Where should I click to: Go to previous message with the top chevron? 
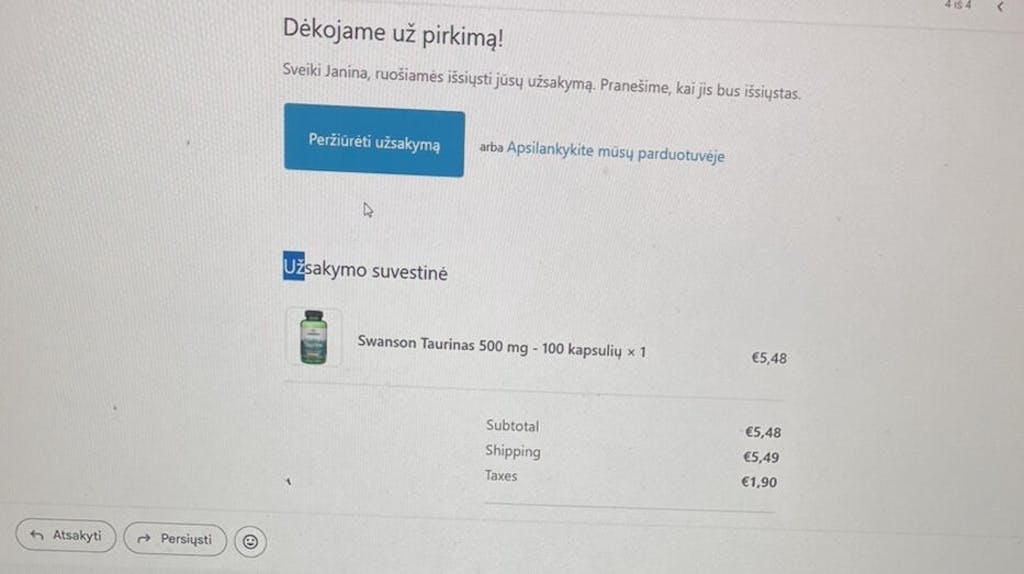coord(1000,7)
